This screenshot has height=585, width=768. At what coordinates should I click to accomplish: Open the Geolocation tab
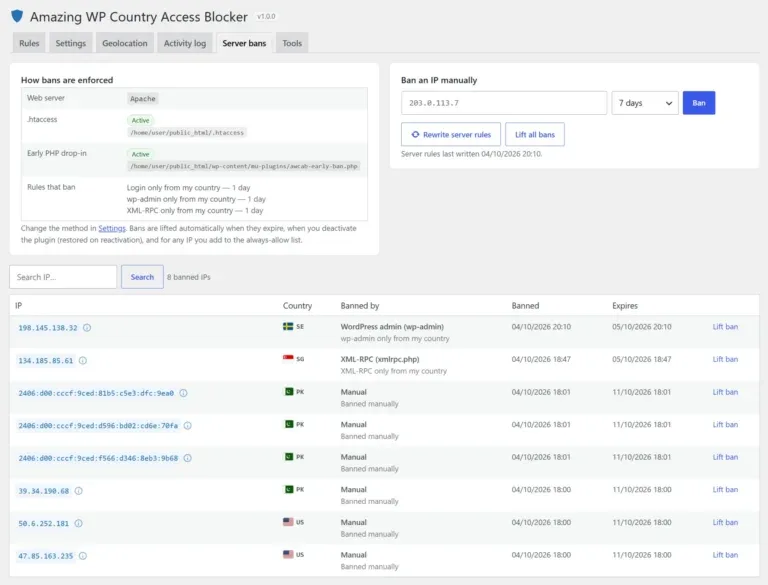124,43
